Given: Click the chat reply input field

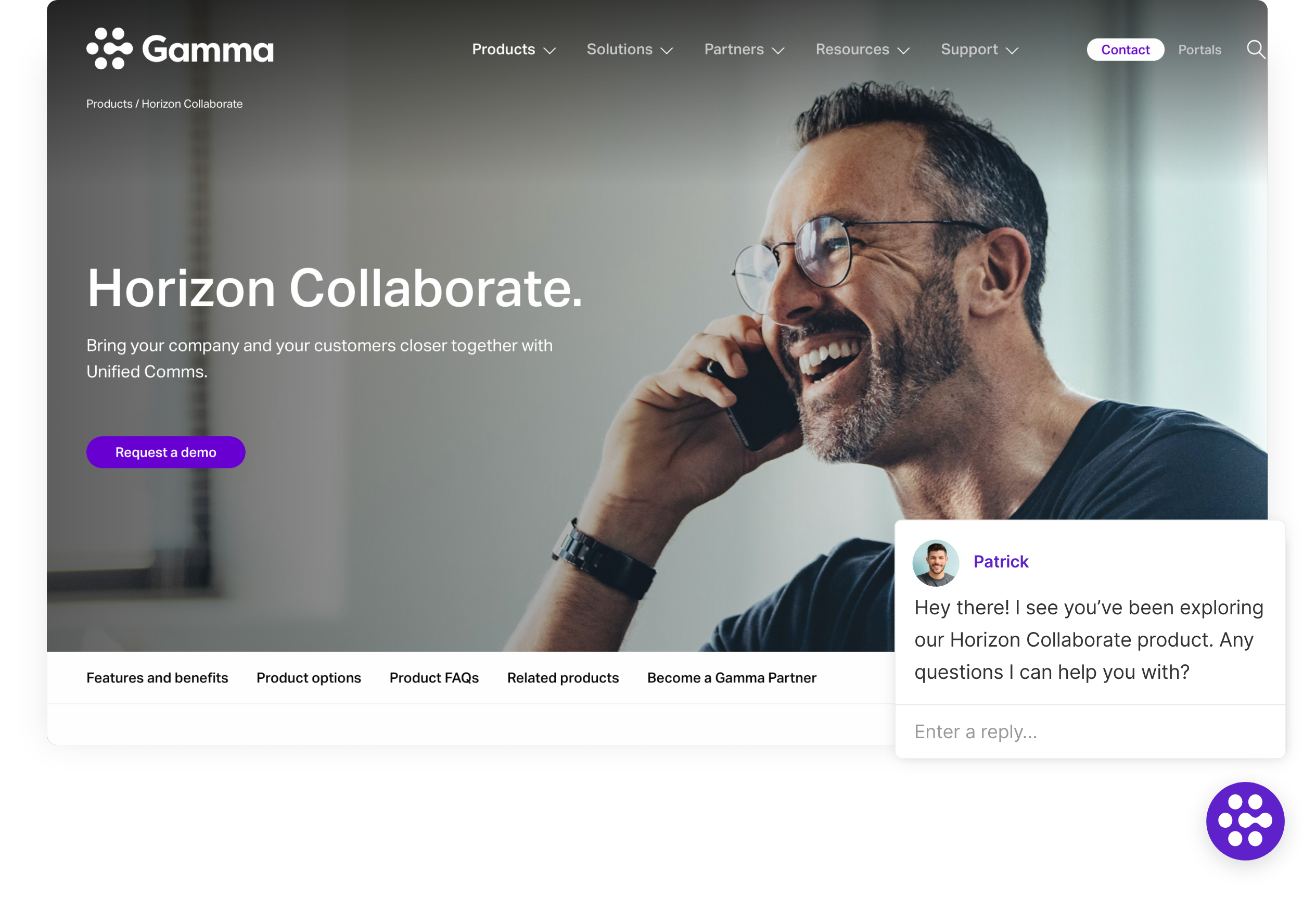Looking at the screenshot, I should point(1090,731).
